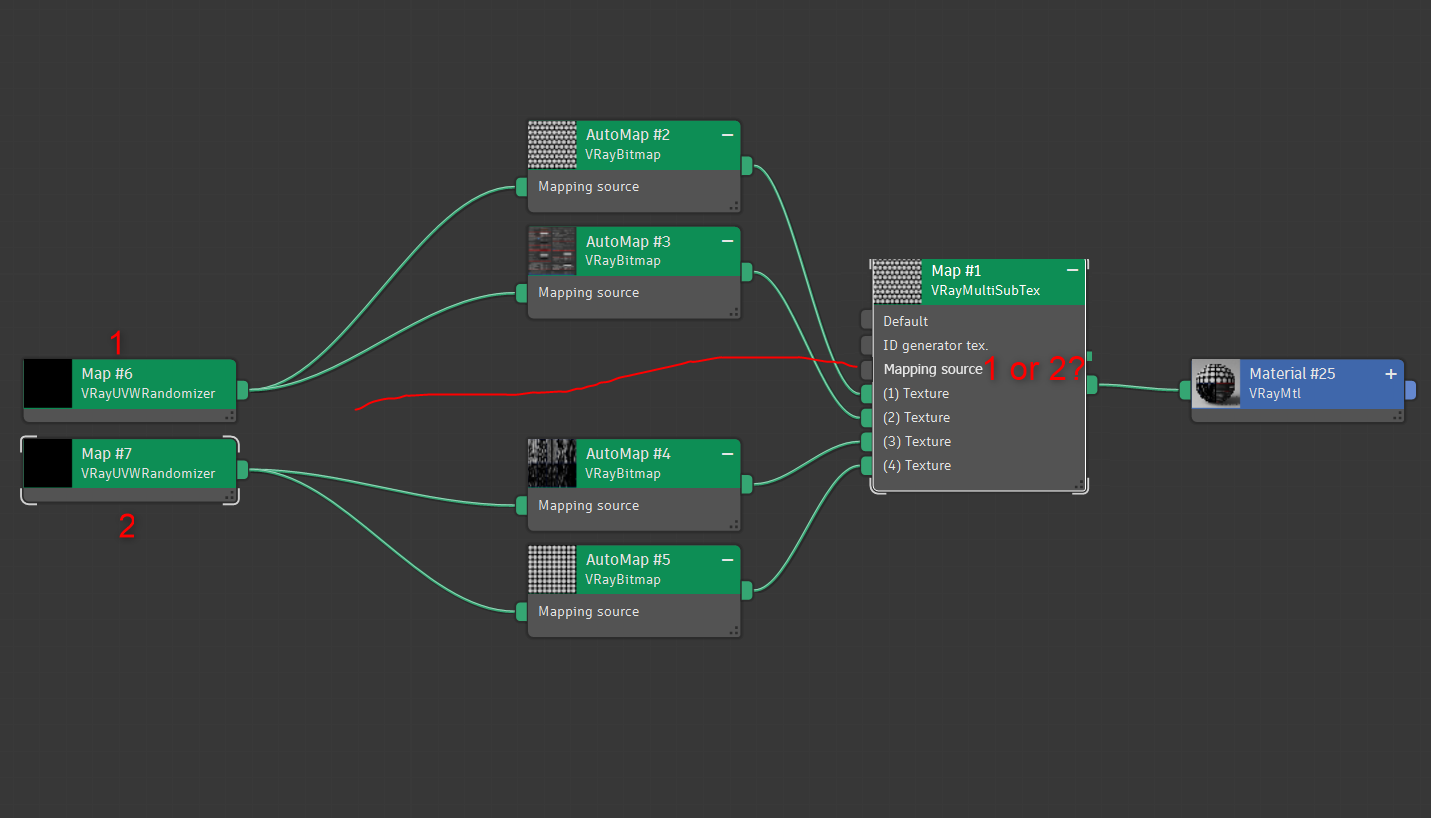Click Map #1 Mapping source slot label
The width and height of the screenshot is (1431, 818).
(x=933, y=369)
